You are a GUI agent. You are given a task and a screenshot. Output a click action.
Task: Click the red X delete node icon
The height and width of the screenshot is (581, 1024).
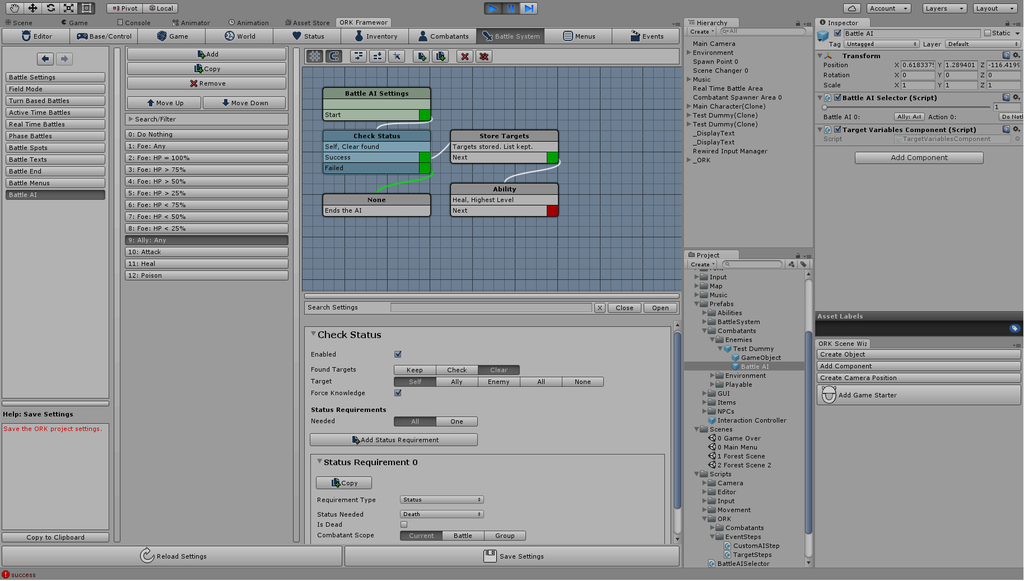pos(464,57)
